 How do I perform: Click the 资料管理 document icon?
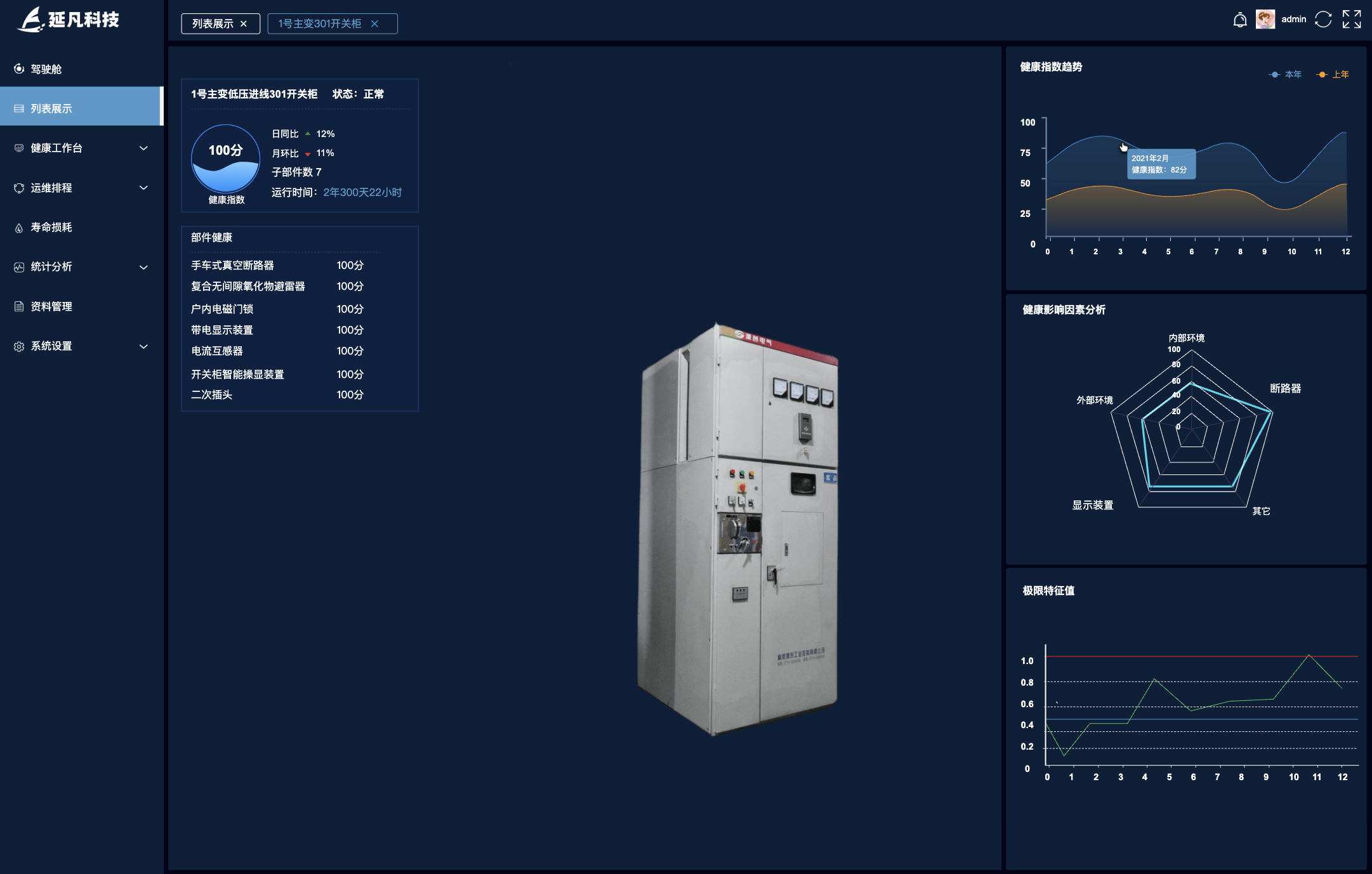pyautogui.click(x=19, y=307)
